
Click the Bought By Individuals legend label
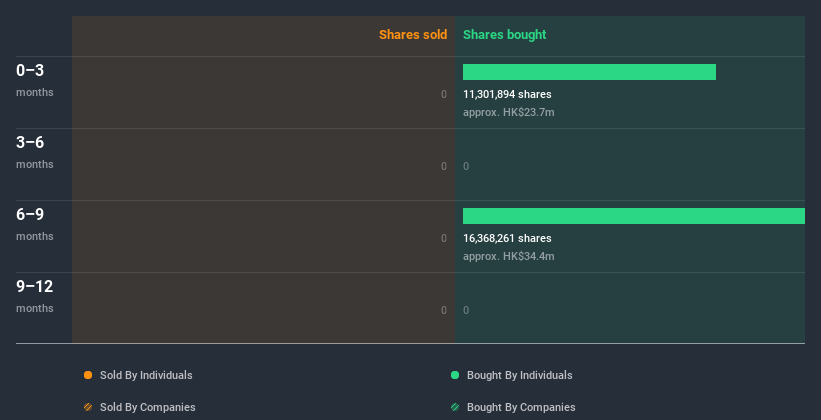coord(519,375)
